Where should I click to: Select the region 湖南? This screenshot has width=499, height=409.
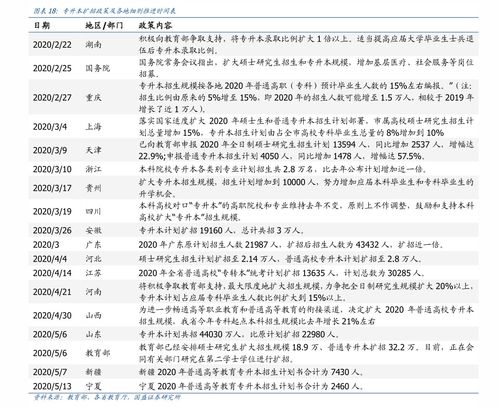[x=94, y=45]
